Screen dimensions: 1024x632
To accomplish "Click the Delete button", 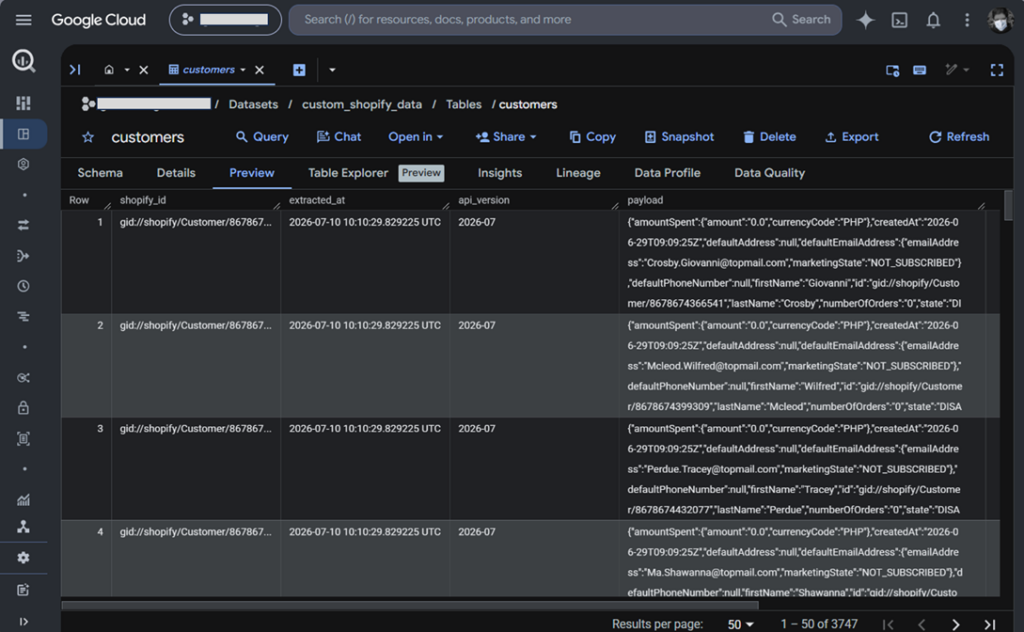I will tap(769, 136).
